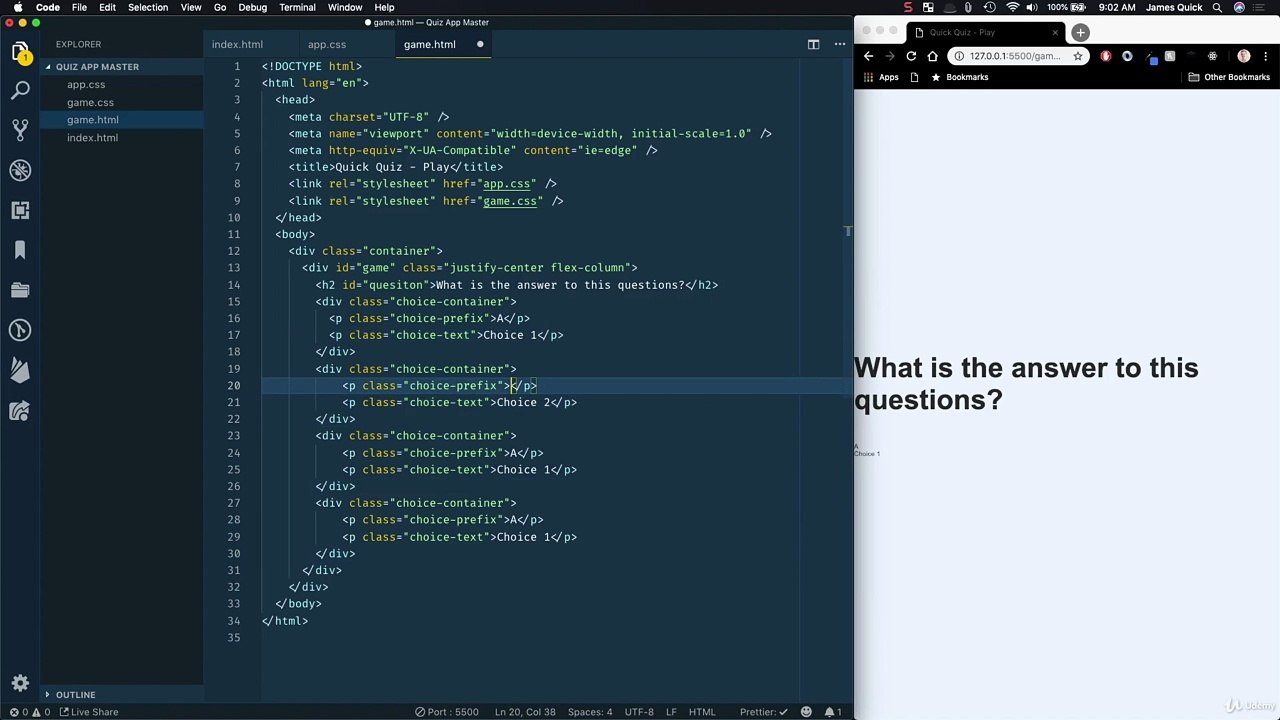Click the Wi-Fi icon in menu bar

[1013, 7]
